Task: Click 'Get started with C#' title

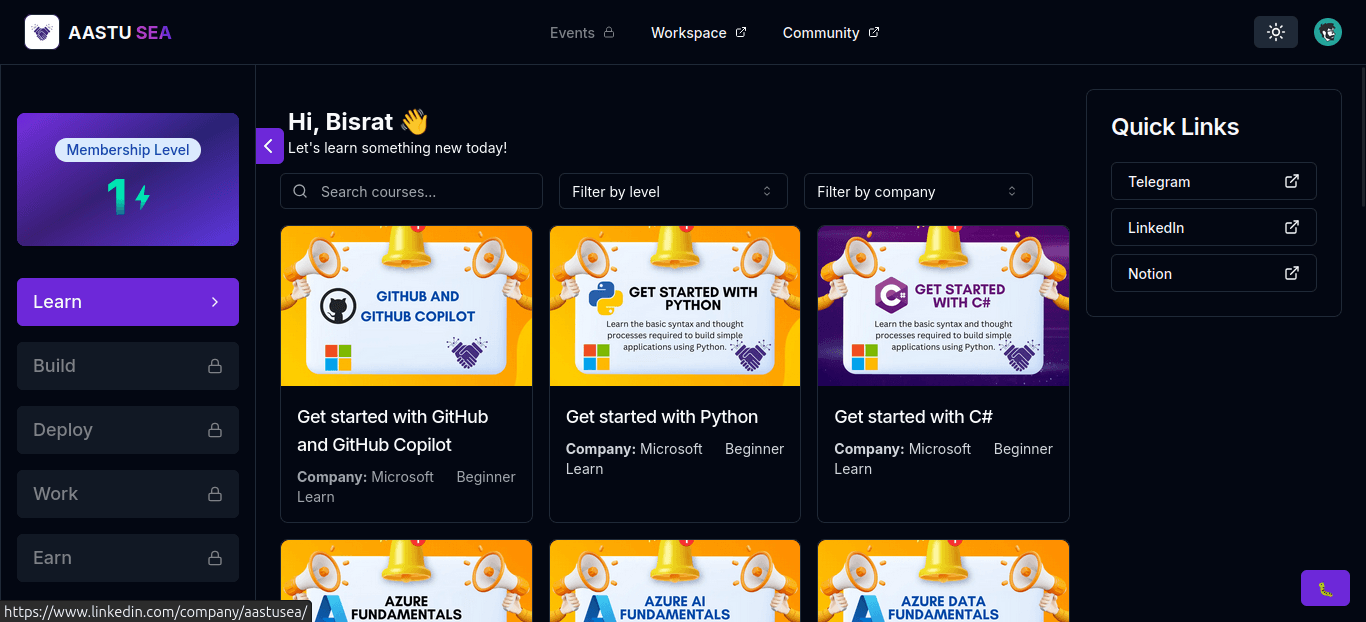Action: pos(913,417)
